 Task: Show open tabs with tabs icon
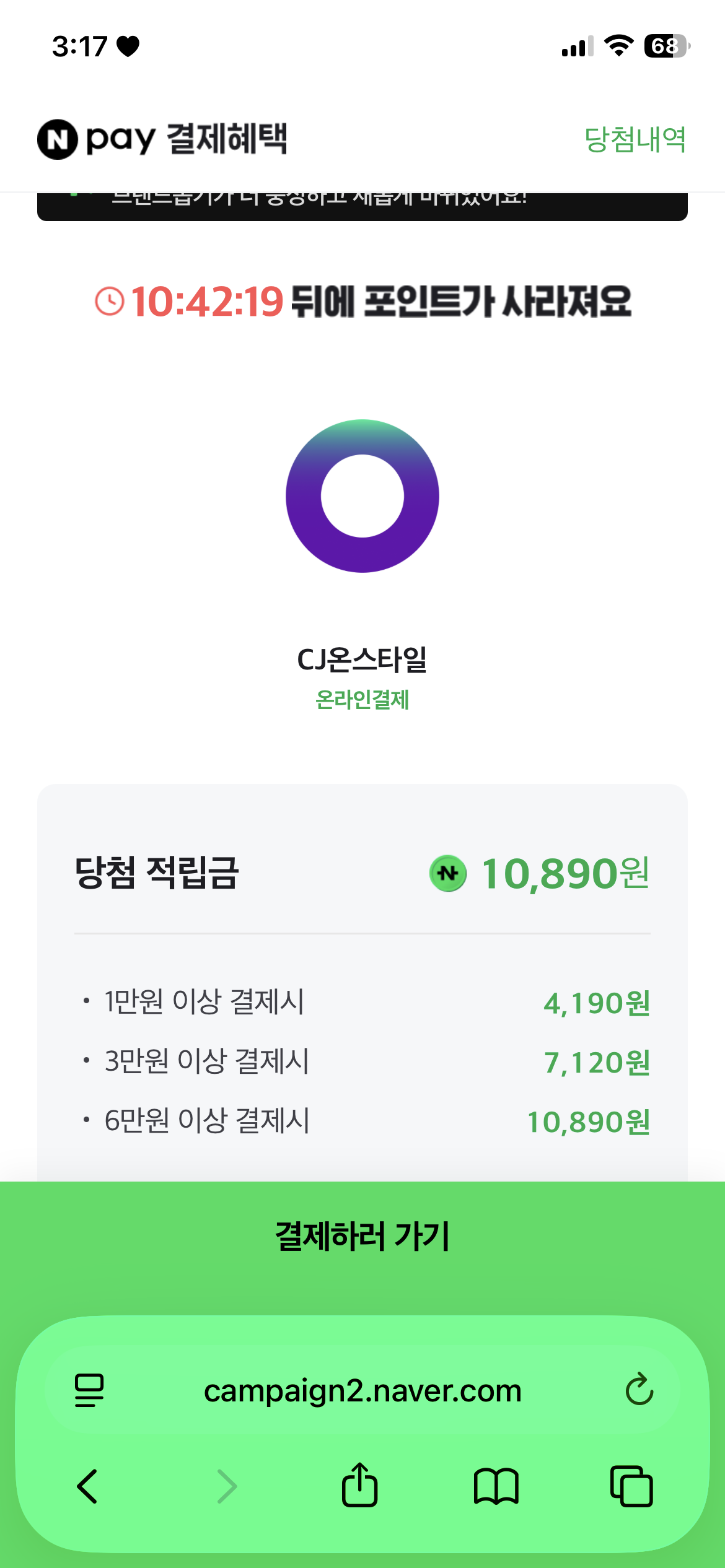tap(631, 1486)
